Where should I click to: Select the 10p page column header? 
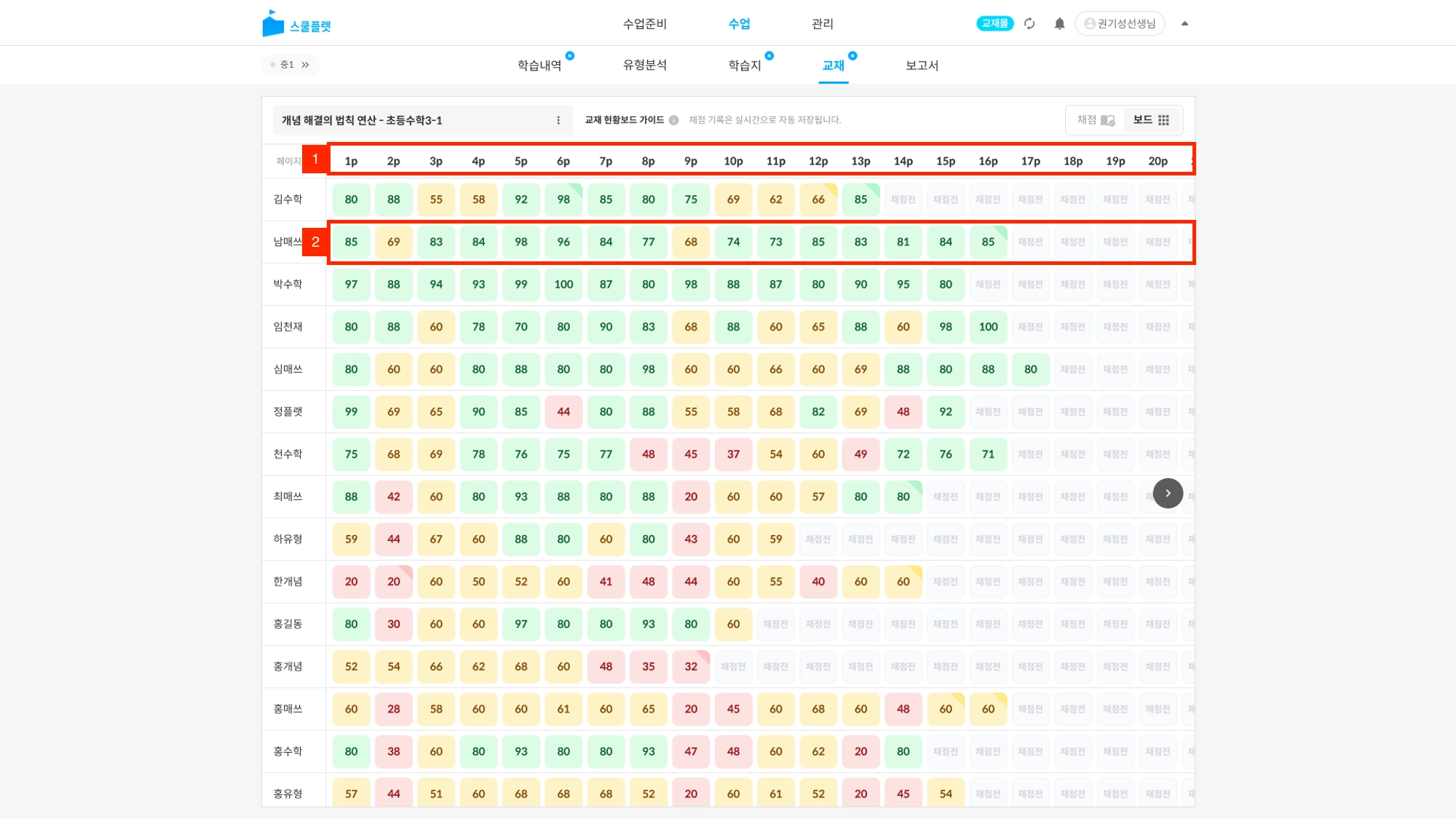click(733, 161)
